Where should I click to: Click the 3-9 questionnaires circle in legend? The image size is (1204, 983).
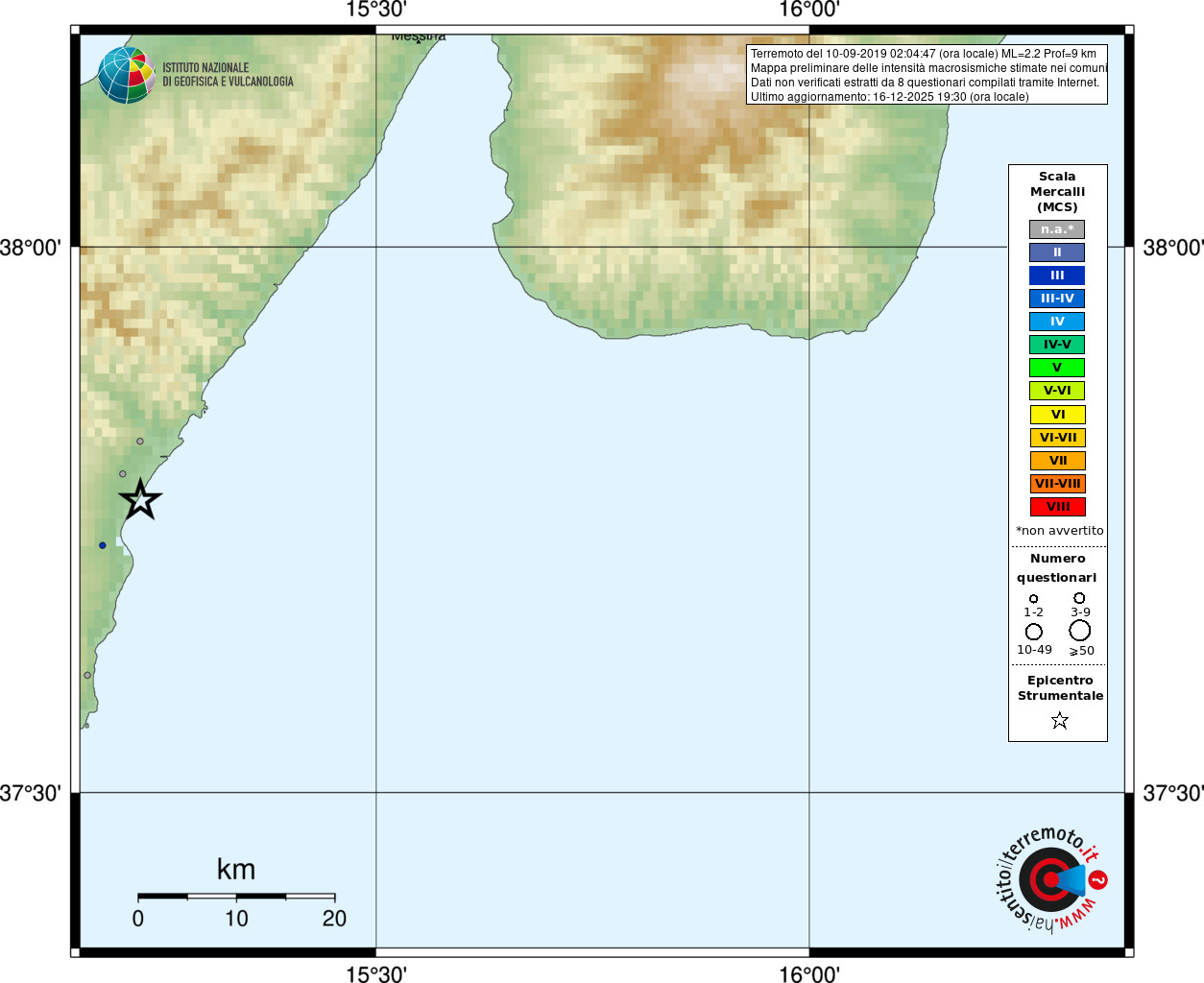click(1079, 598)
